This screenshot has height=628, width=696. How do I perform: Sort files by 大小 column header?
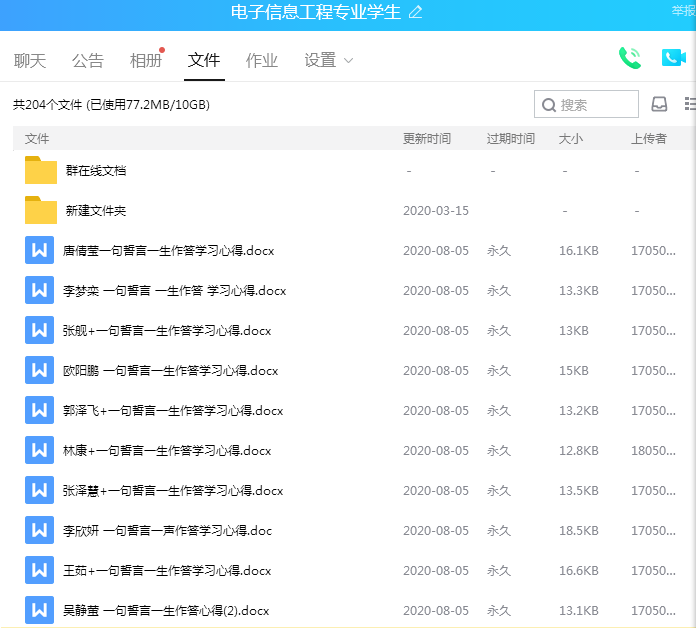(570, 139)
